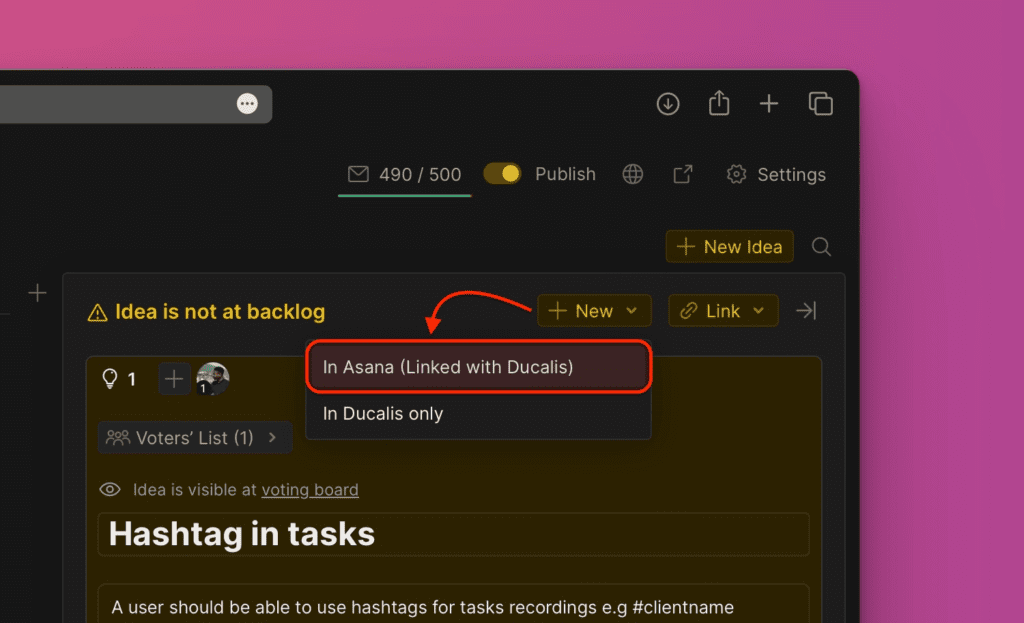This screenshot has height=623, width=1024.
Task: Open the New dropdown arrow
Action: pyautogui.click(x=632, y=310)
